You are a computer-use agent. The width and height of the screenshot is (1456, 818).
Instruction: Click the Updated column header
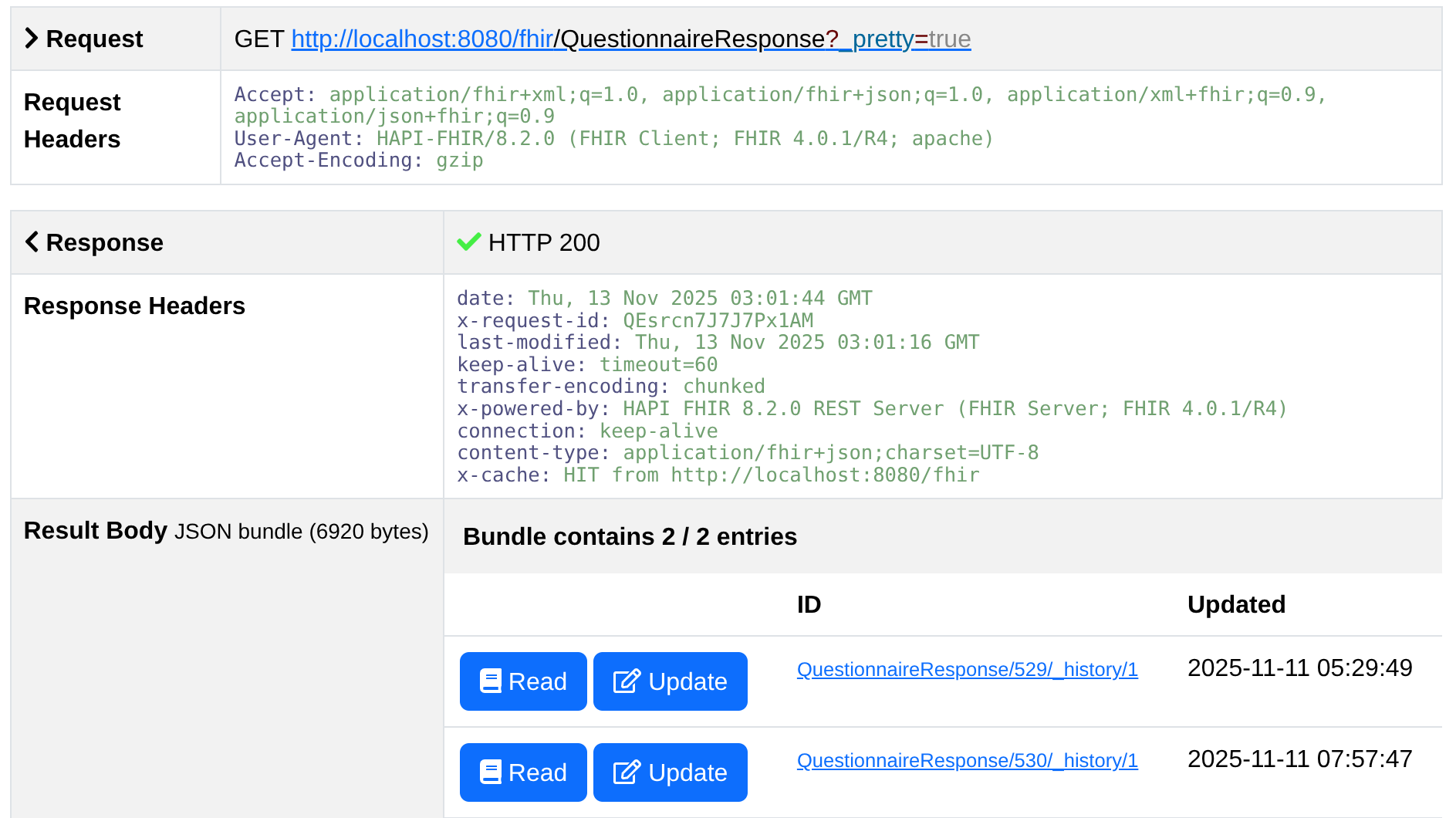[x=1236, y=604]
